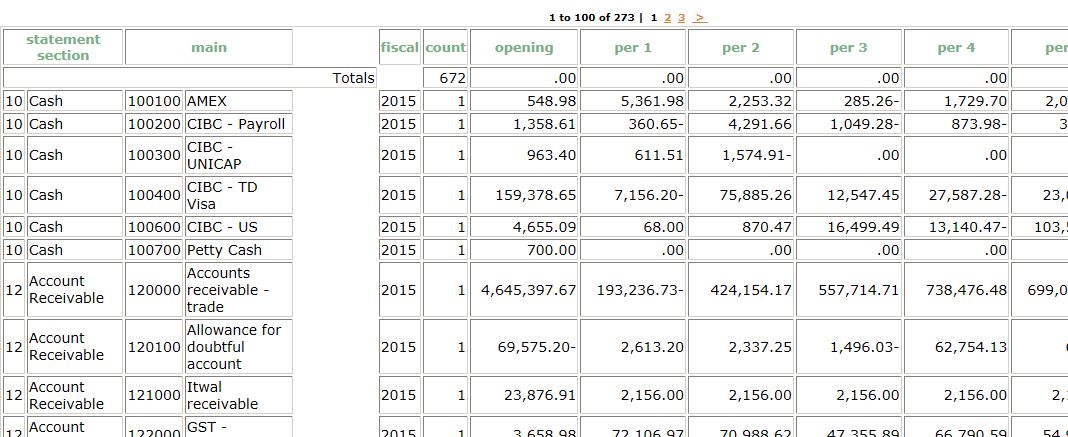Image resolution: width=1068 pixels, height=437 pixels.
Task: Click the 'per 1' column header
Action: tap(633, 48)
